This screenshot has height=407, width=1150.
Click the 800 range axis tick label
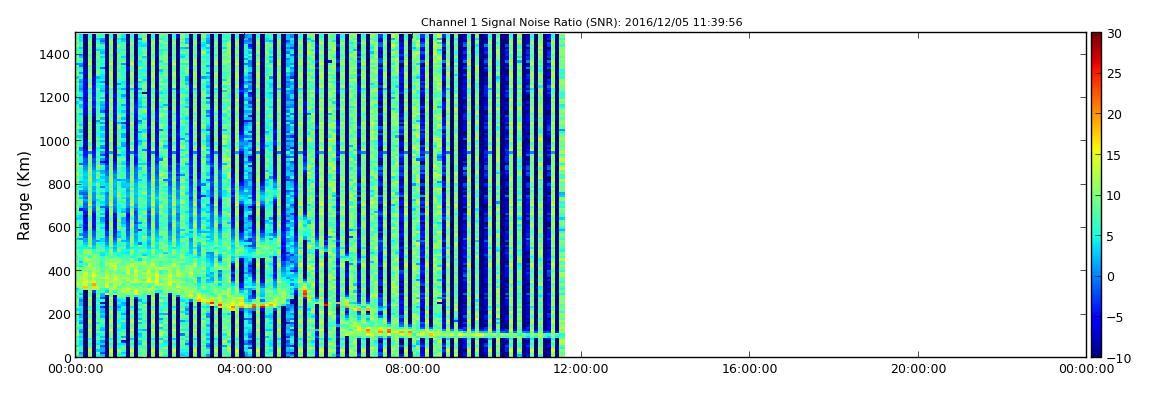[x=60, y=185]
